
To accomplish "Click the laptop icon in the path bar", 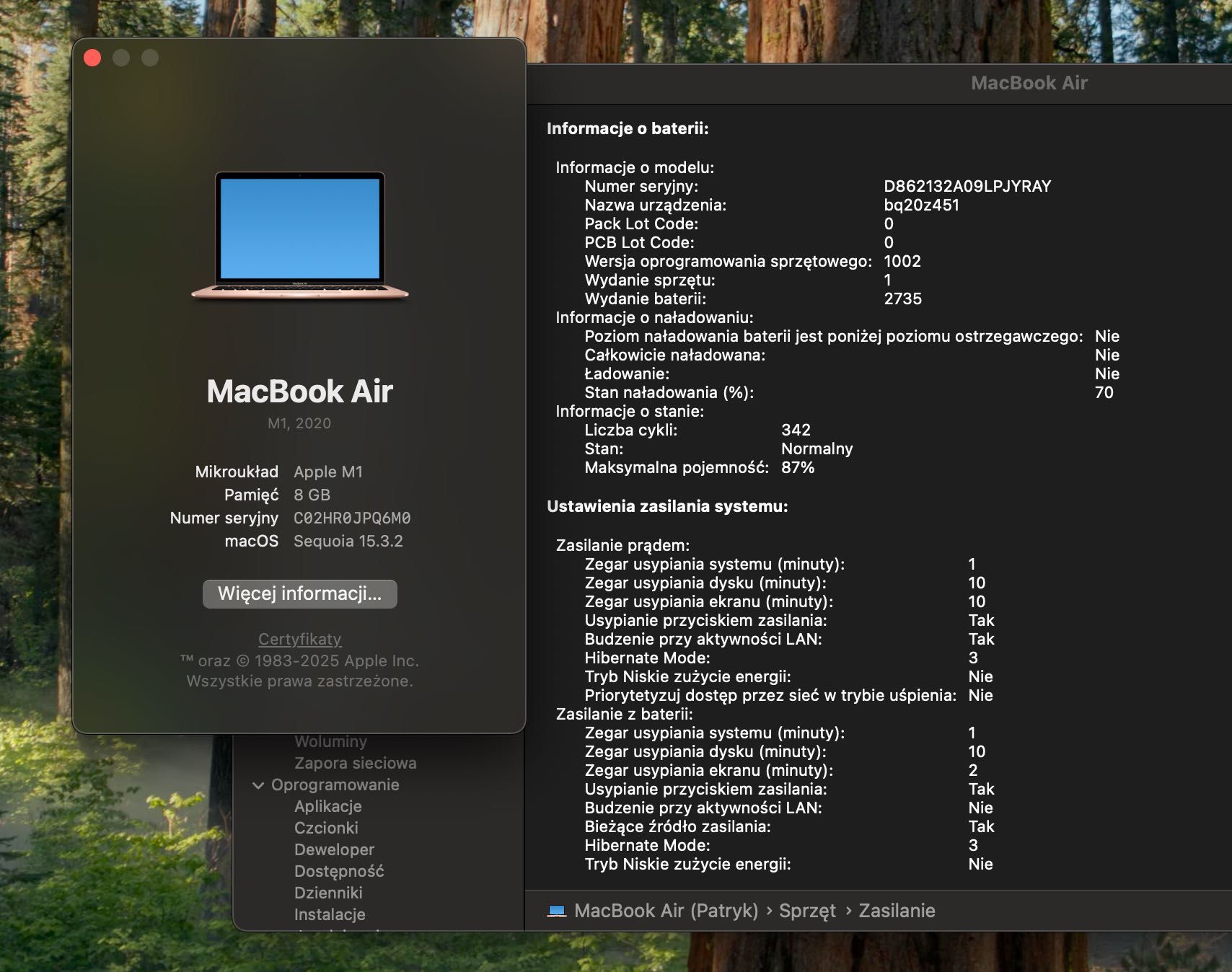I will (557, 911).
